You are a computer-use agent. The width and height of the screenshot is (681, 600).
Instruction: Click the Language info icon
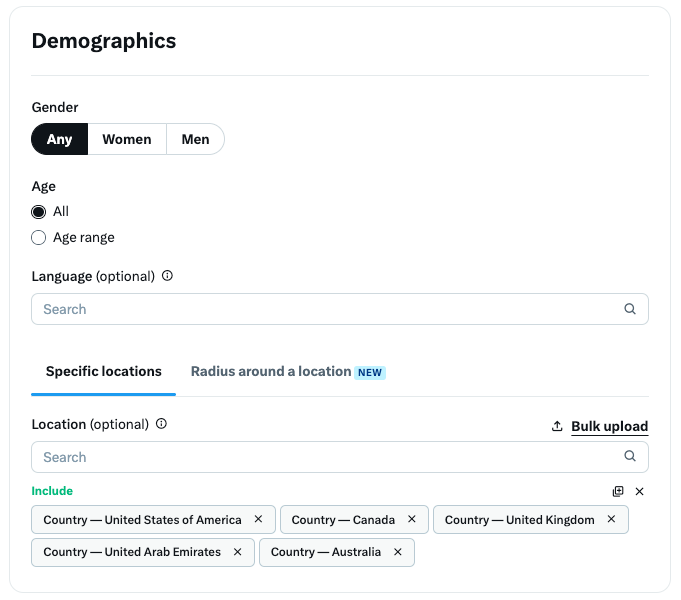coord(167,276)
